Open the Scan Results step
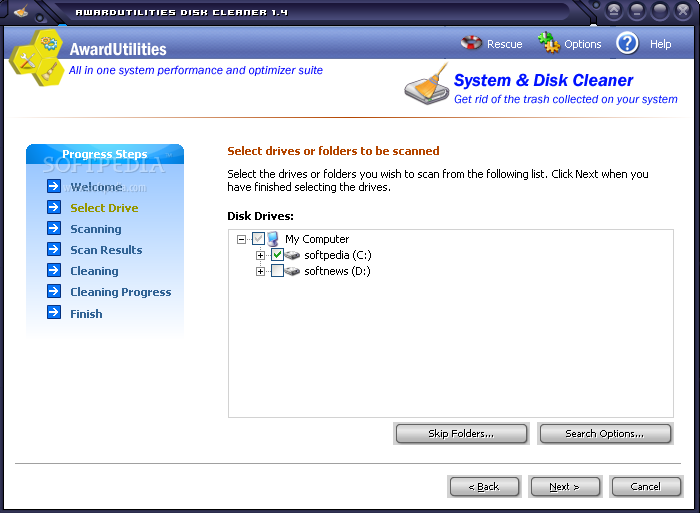 point(106,250)
